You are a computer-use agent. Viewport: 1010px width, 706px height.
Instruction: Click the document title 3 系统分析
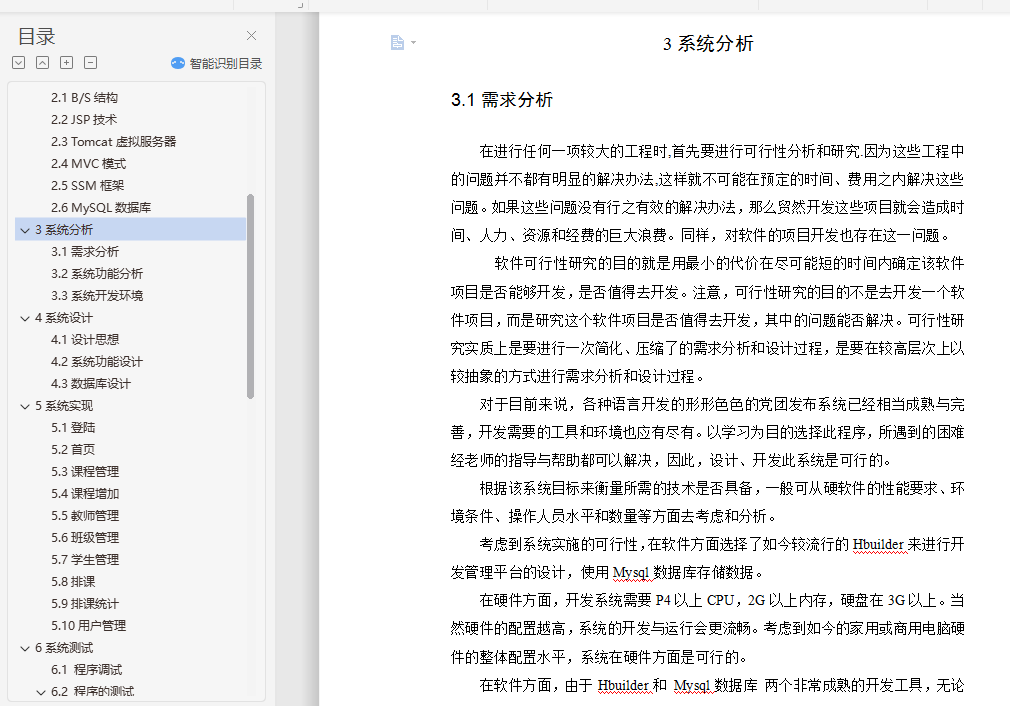pos(708,44)
